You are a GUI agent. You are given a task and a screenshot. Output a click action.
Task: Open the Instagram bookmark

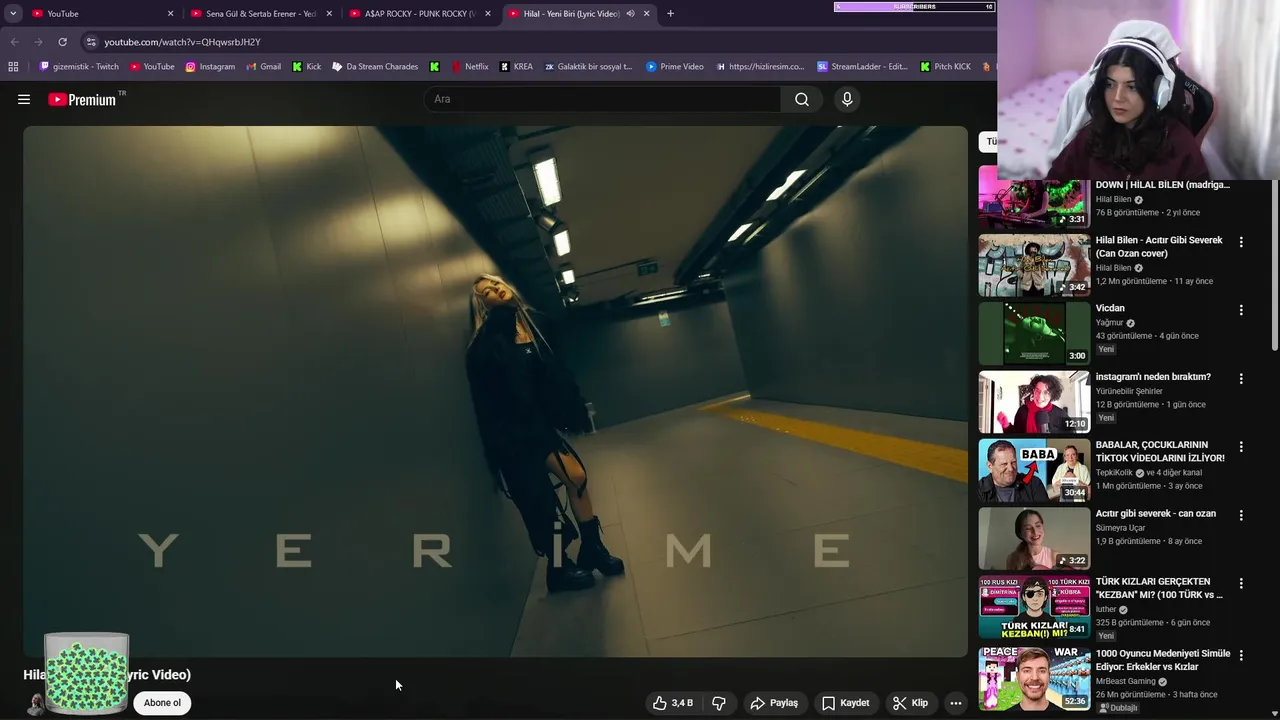210,66
